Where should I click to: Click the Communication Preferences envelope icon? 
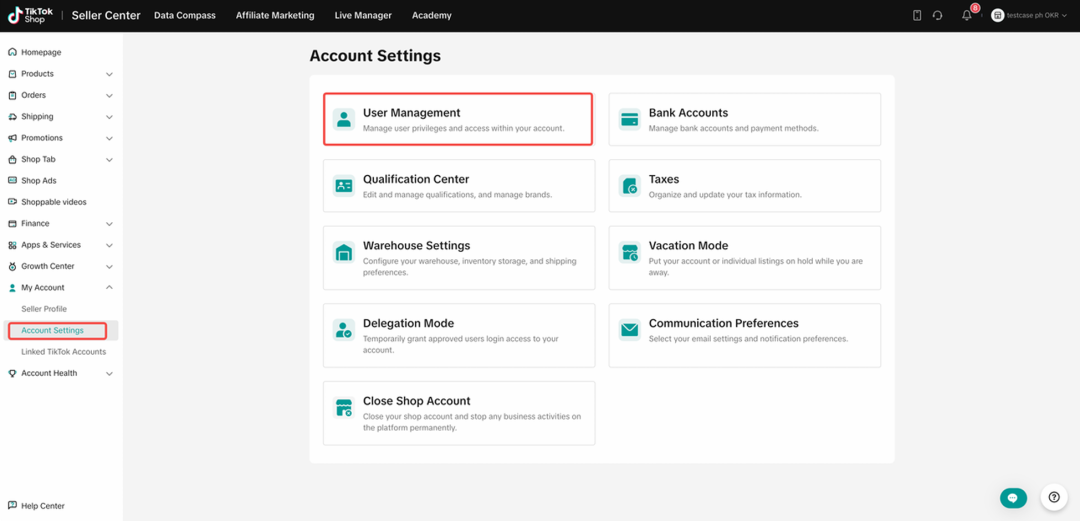tap(630, 330)
